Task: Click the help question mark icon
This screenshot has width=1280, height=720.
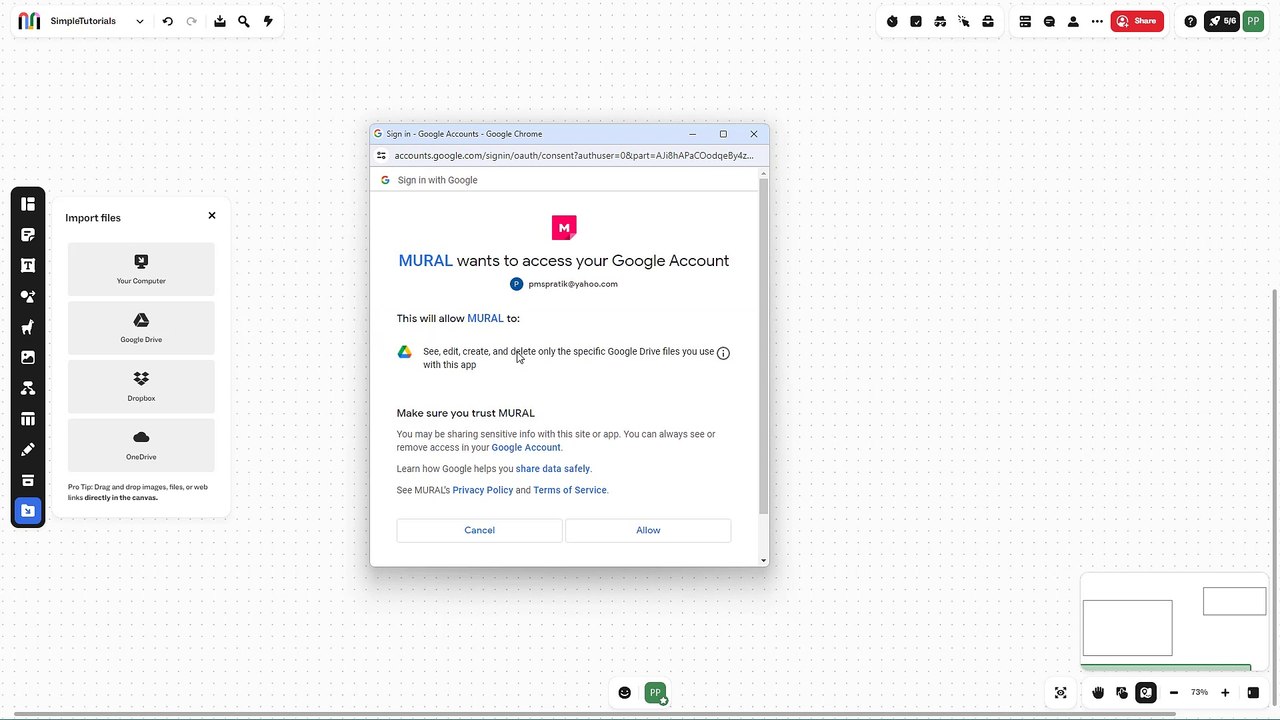Action: pos(1190,21)
